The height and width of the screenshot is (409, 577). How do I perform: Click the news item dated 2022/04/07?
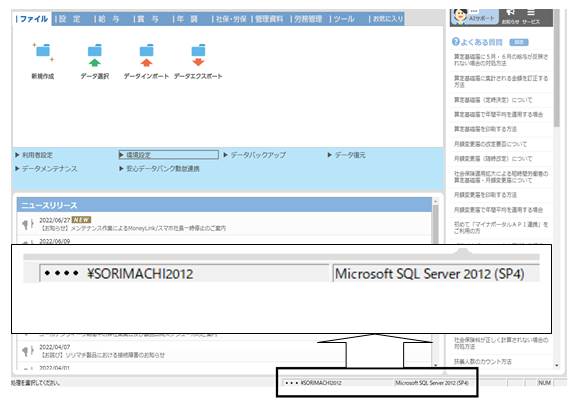[x=102, y=351]
